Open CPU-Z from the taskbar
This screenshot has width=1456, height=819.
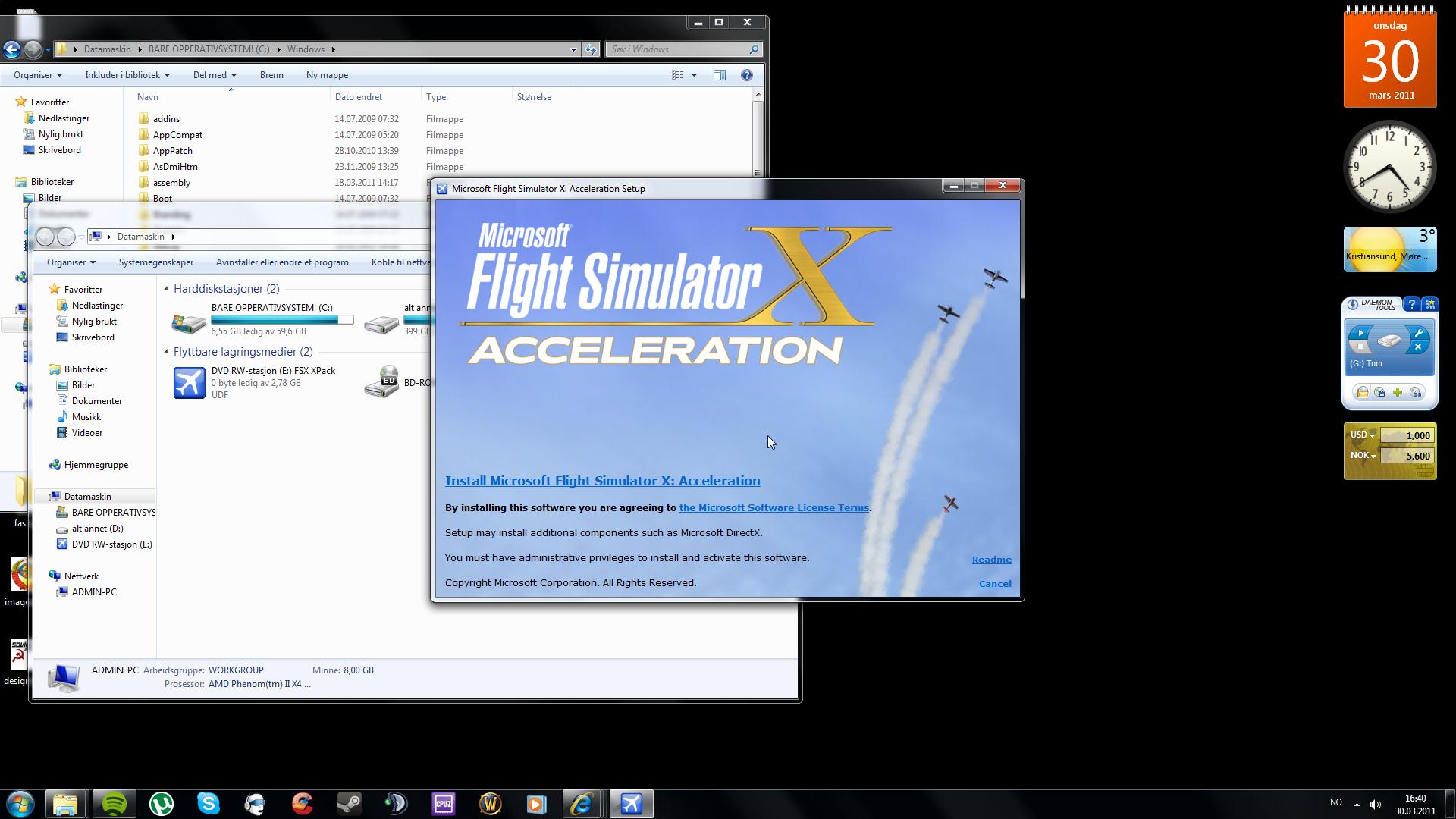pos(443,803)
